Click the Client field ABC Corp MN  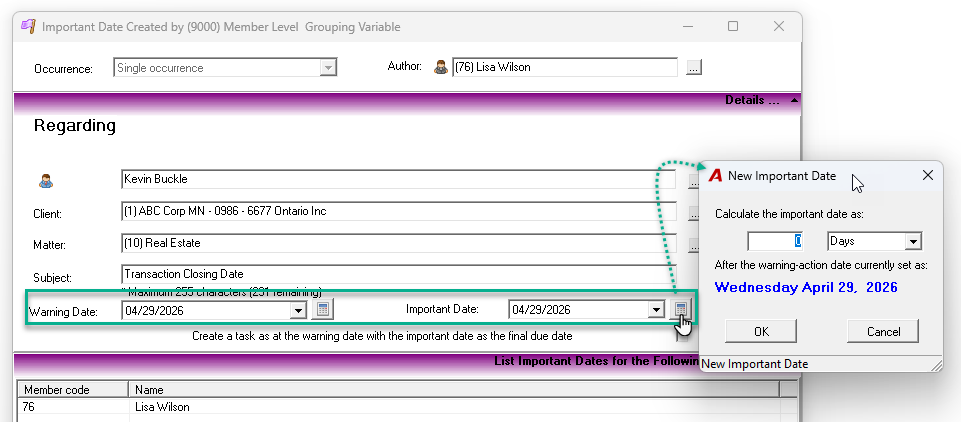pyautogui.click(x=398, y=211)
